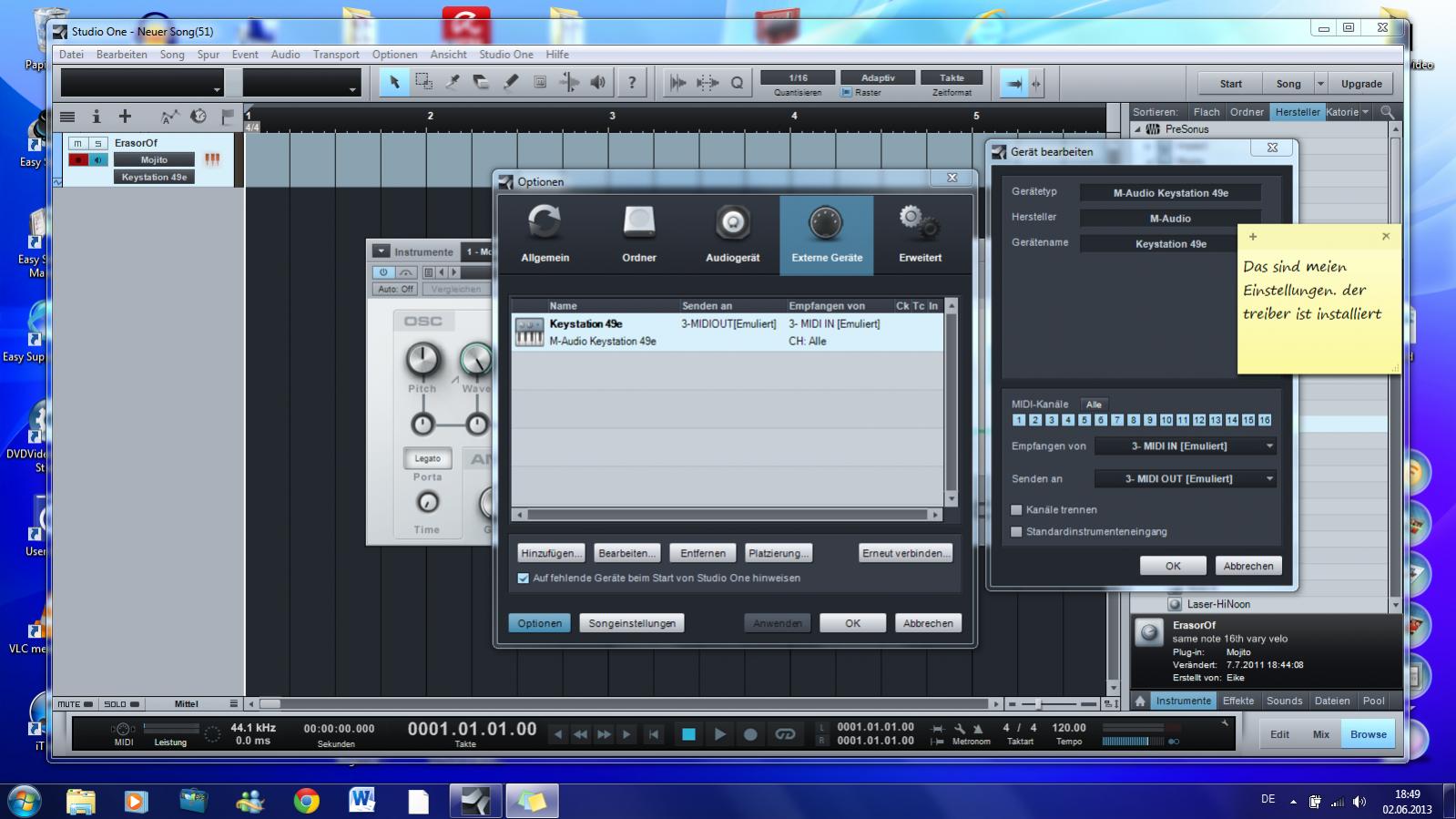Click the Erneut verbinden button
Viewport: 1456px width, 819px height.
(905, 553)
